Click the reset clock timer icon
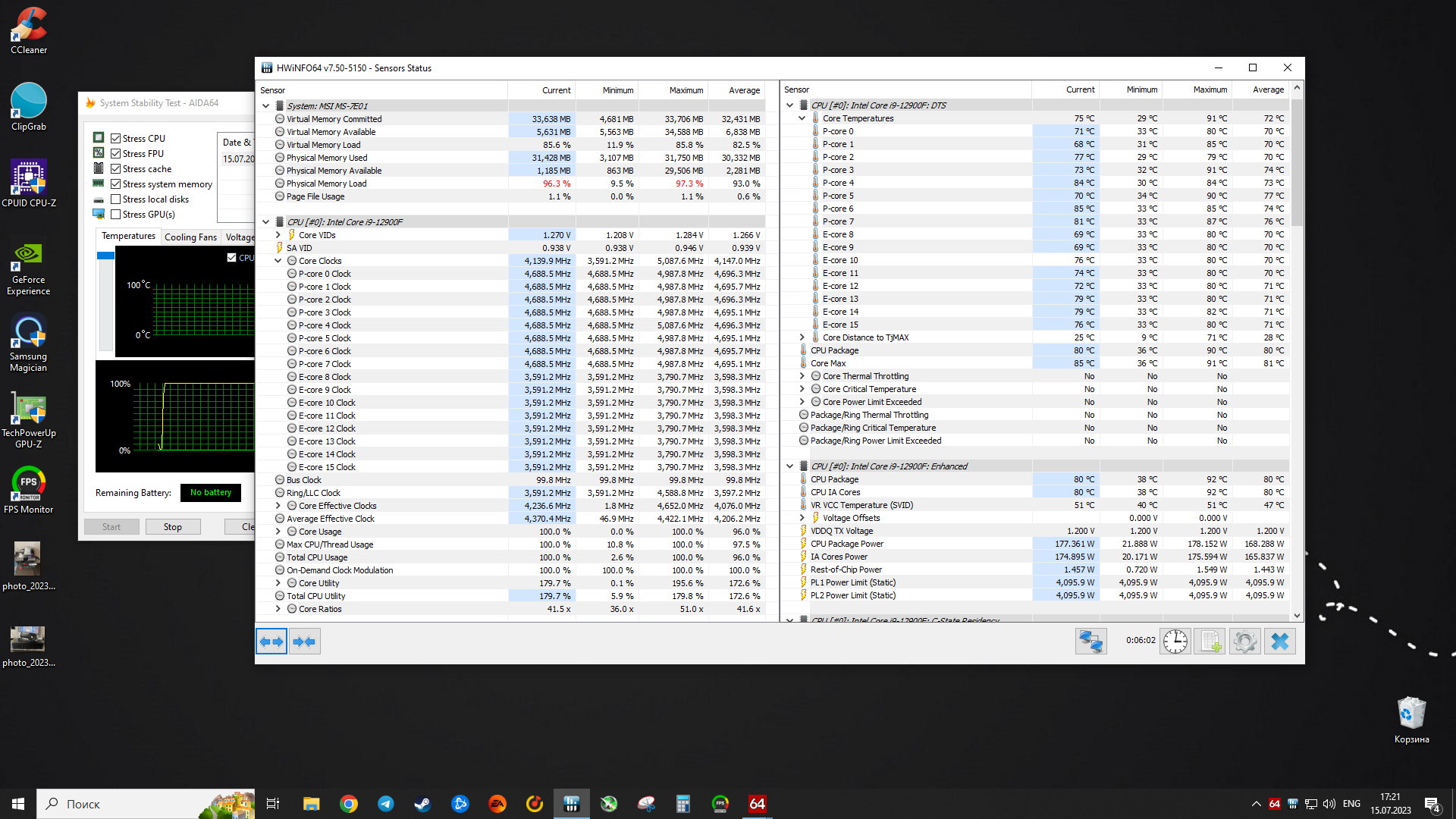Screen dimensions: 1456x819 [x=1175, y=642]
